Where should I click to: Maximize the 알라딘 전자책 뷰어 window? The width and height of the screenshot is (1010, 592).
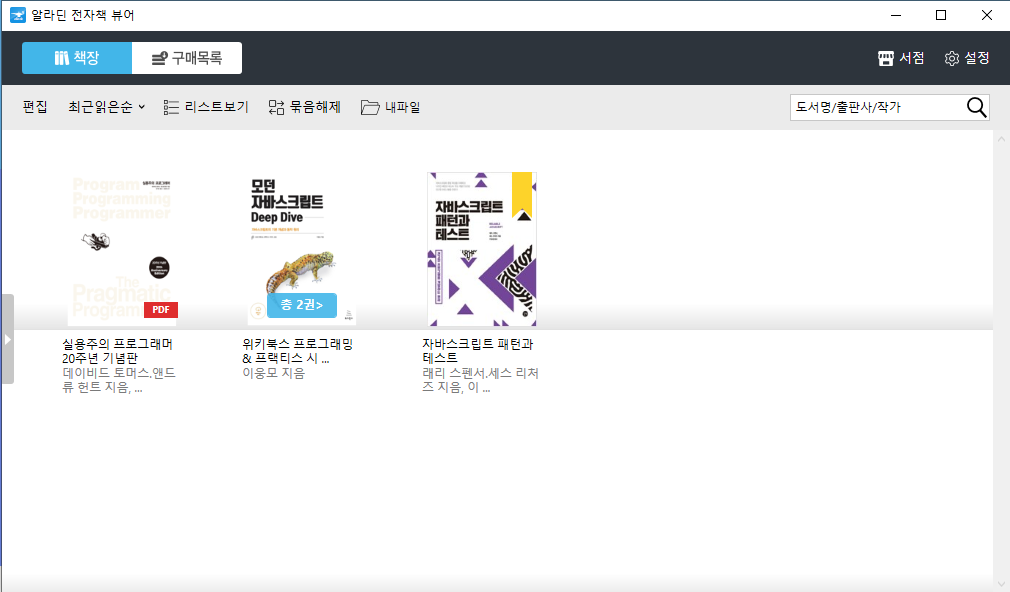[x=941, y=15]
